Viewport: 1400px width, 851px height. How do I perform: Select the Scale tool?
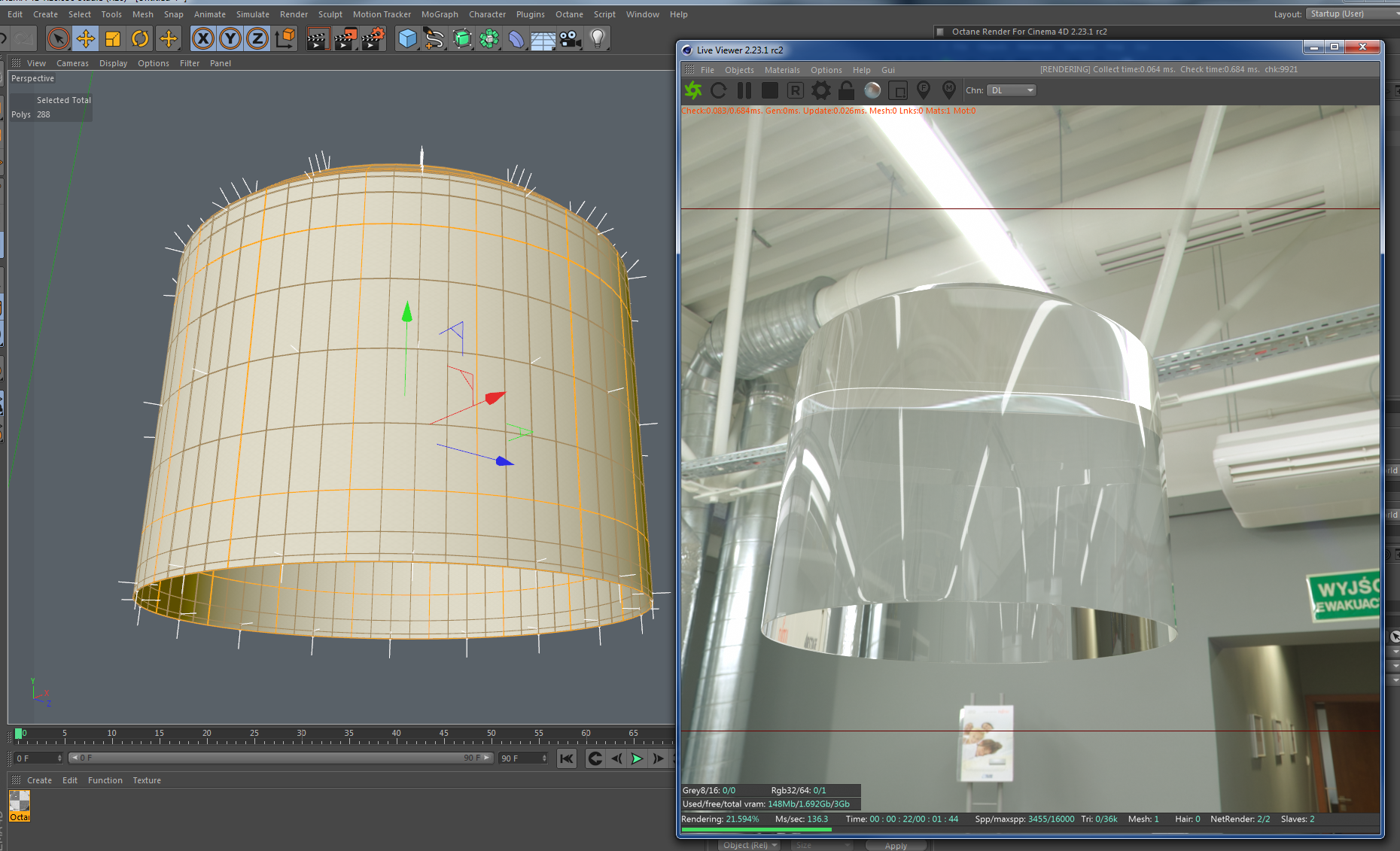113,38
